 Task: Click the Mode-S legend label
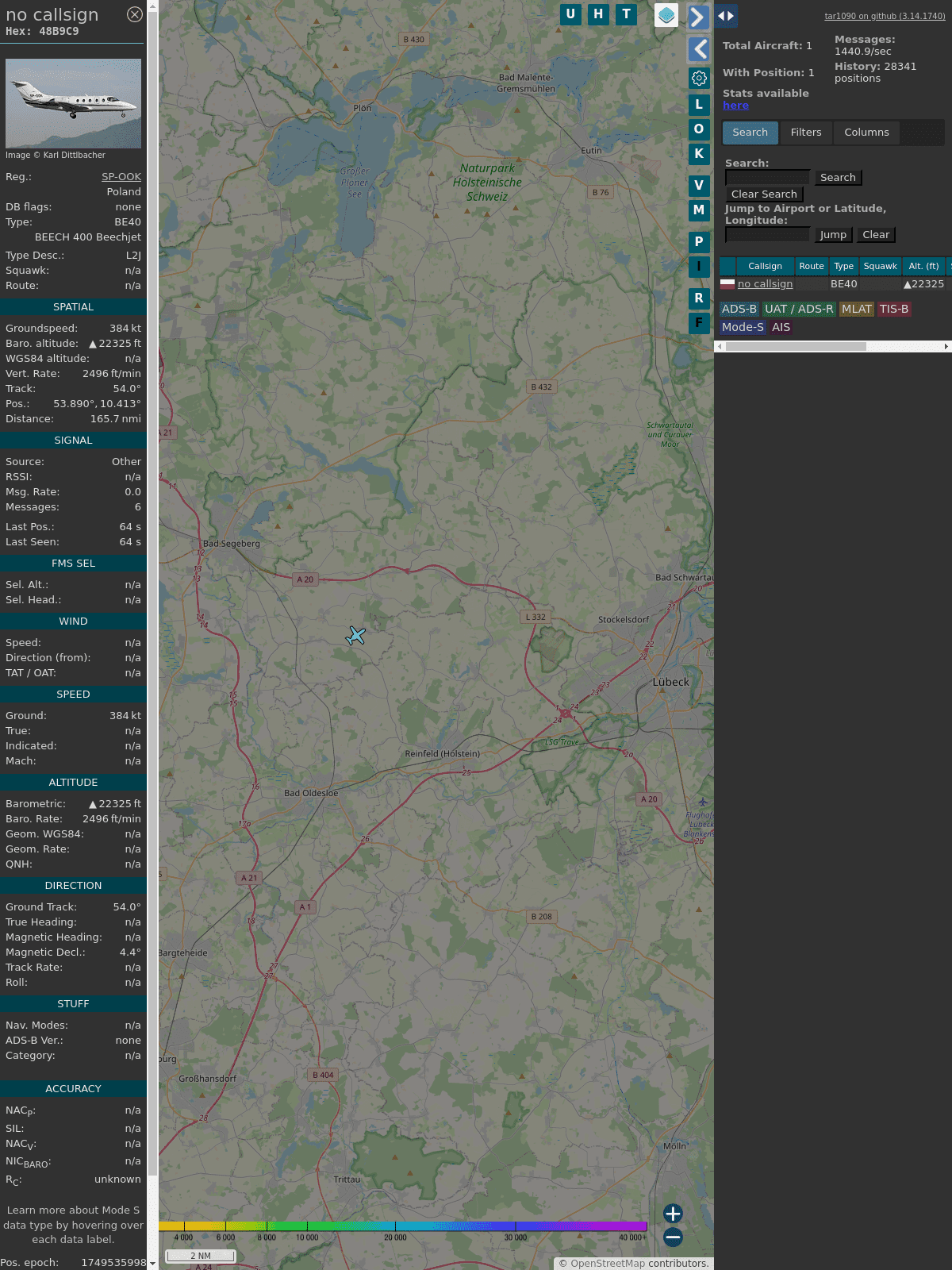[x=743, y=328]
